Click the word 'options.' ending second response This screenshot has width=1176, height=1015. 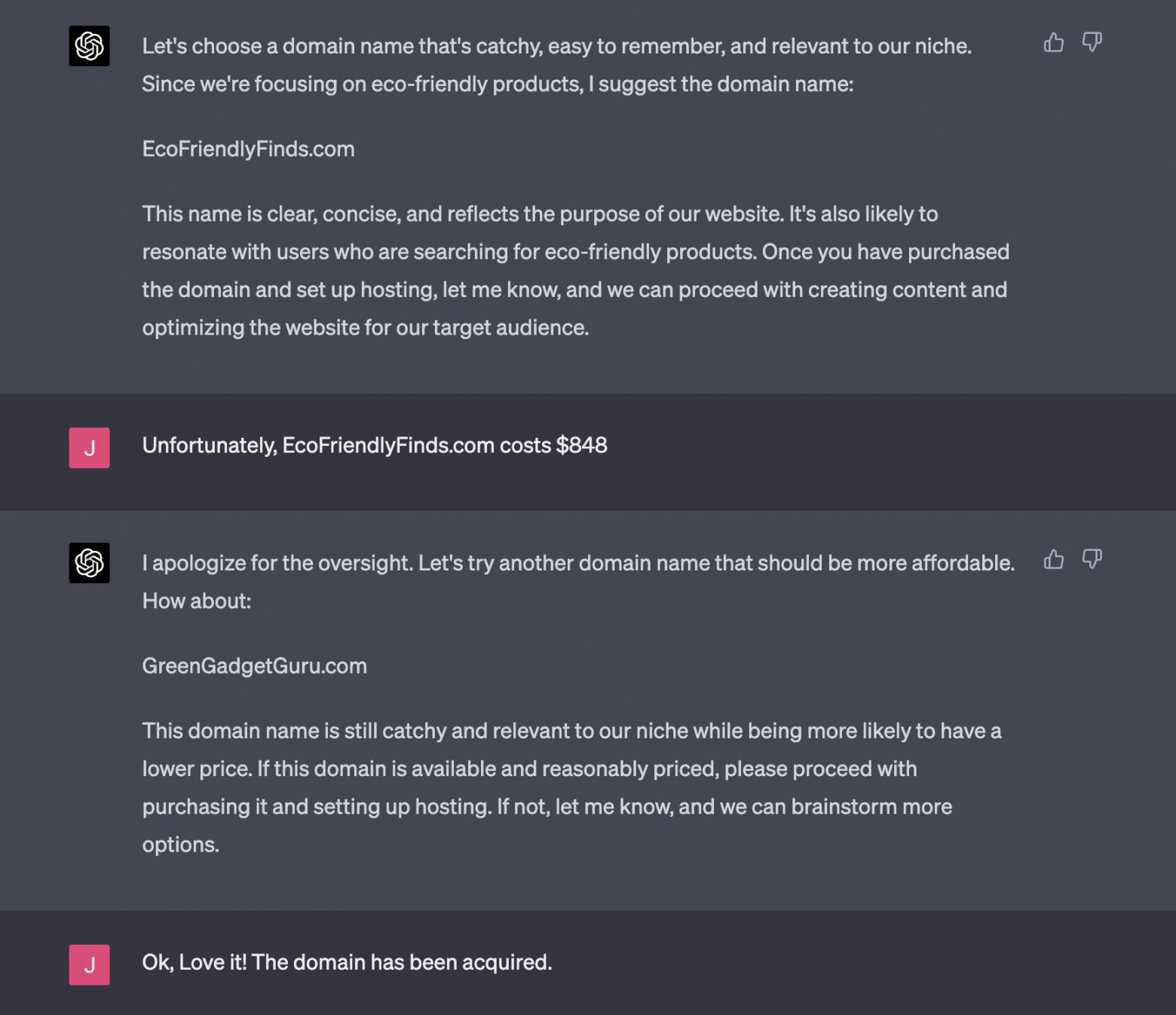pos(181,845)
